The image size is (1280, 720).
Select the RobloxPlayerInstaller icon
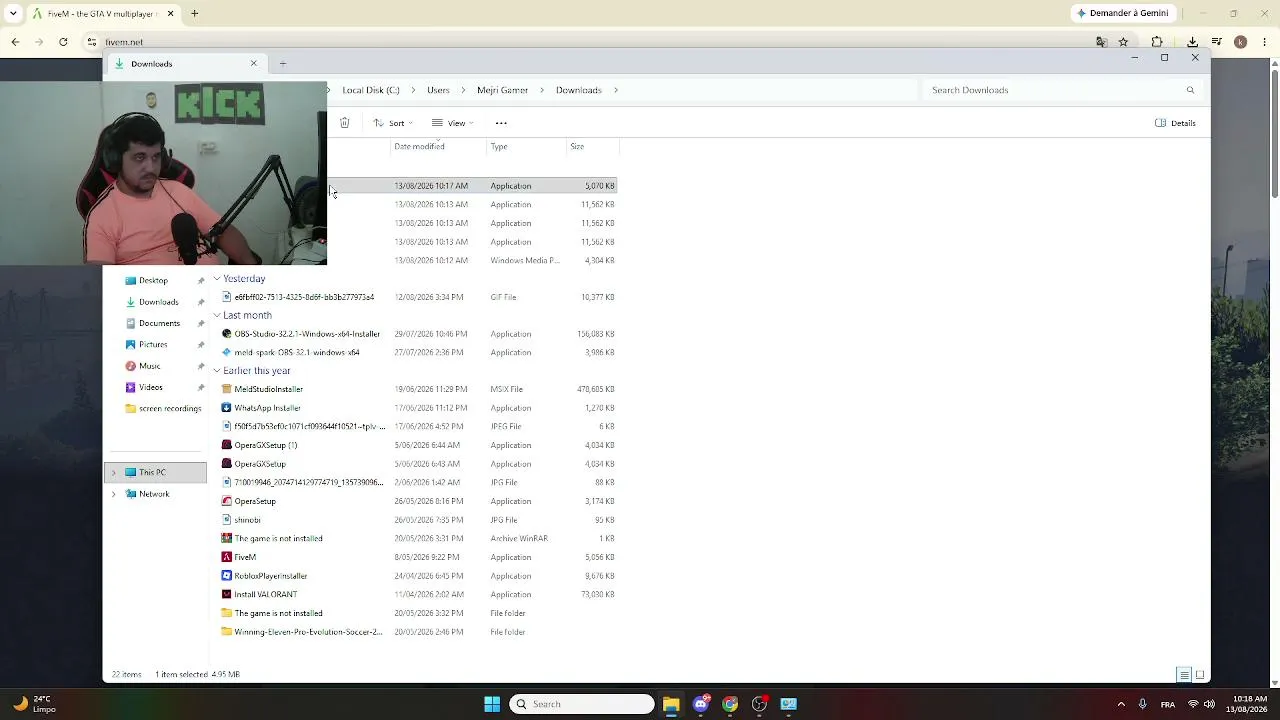[x=226, y=576]
